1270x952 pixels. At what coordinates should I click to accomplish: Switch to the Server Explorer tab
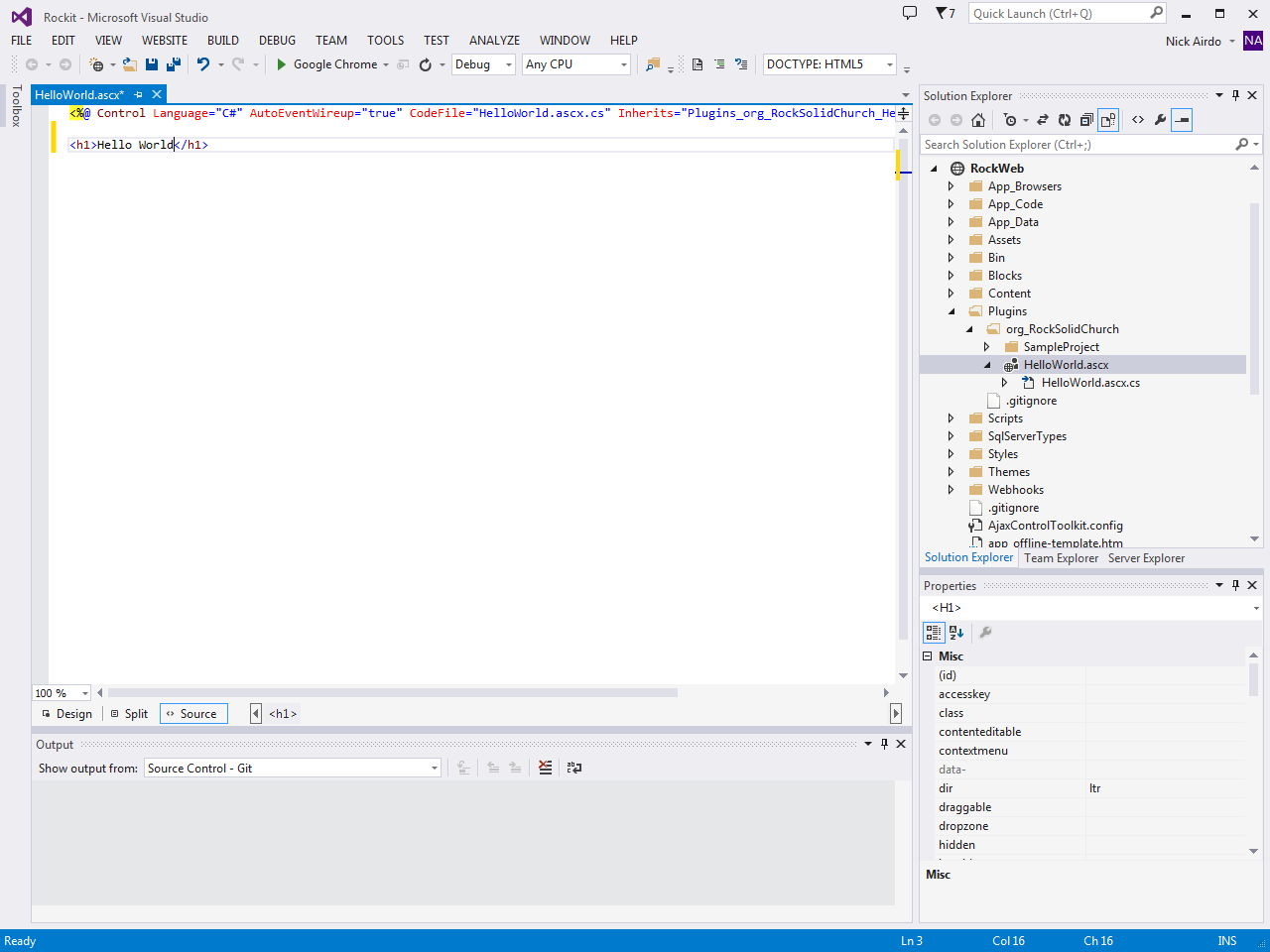point(1146,558)
